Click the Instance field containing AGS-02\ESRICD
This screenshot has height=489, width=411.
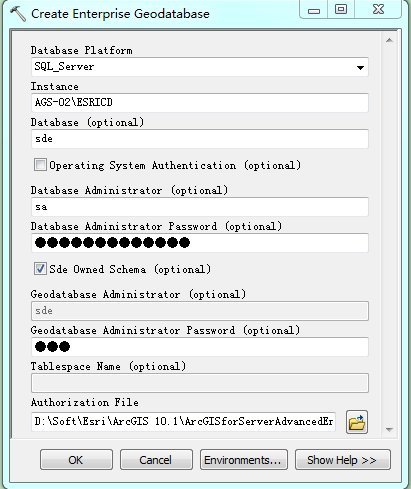[200, 103]
